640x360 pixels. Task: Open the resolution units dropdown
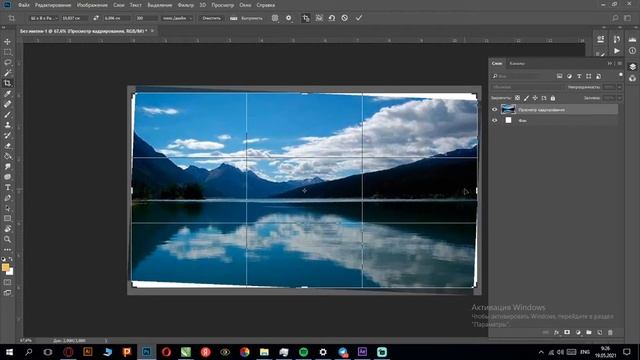point(177,18)
